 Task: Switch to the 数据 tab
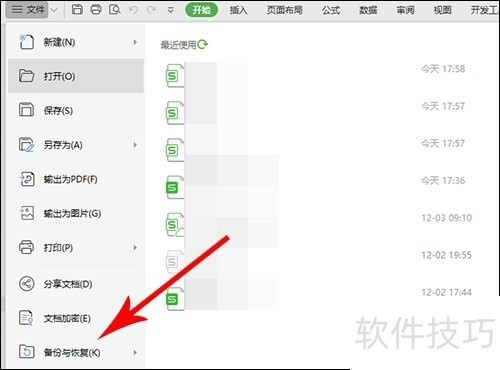tap(368, 10)
